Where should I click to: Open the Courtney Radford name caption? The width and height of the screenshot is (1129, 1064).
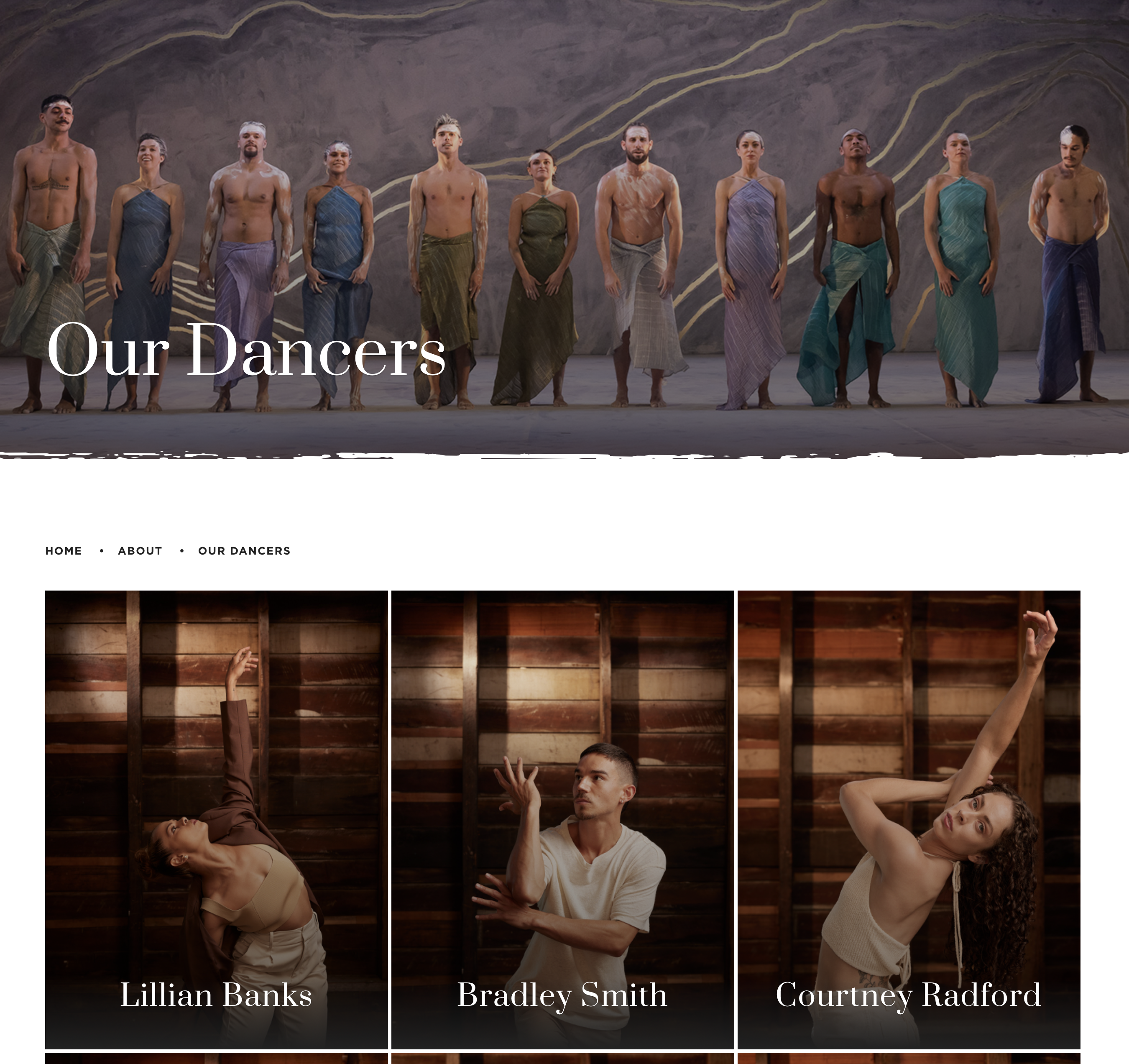tap(909, 995)
